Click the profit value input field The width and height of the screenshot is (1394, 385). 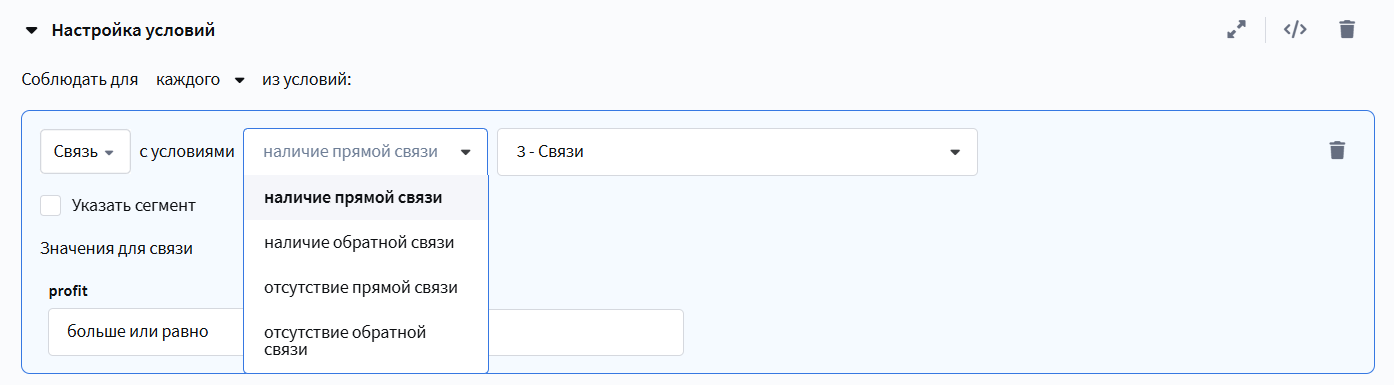(586, 332)
